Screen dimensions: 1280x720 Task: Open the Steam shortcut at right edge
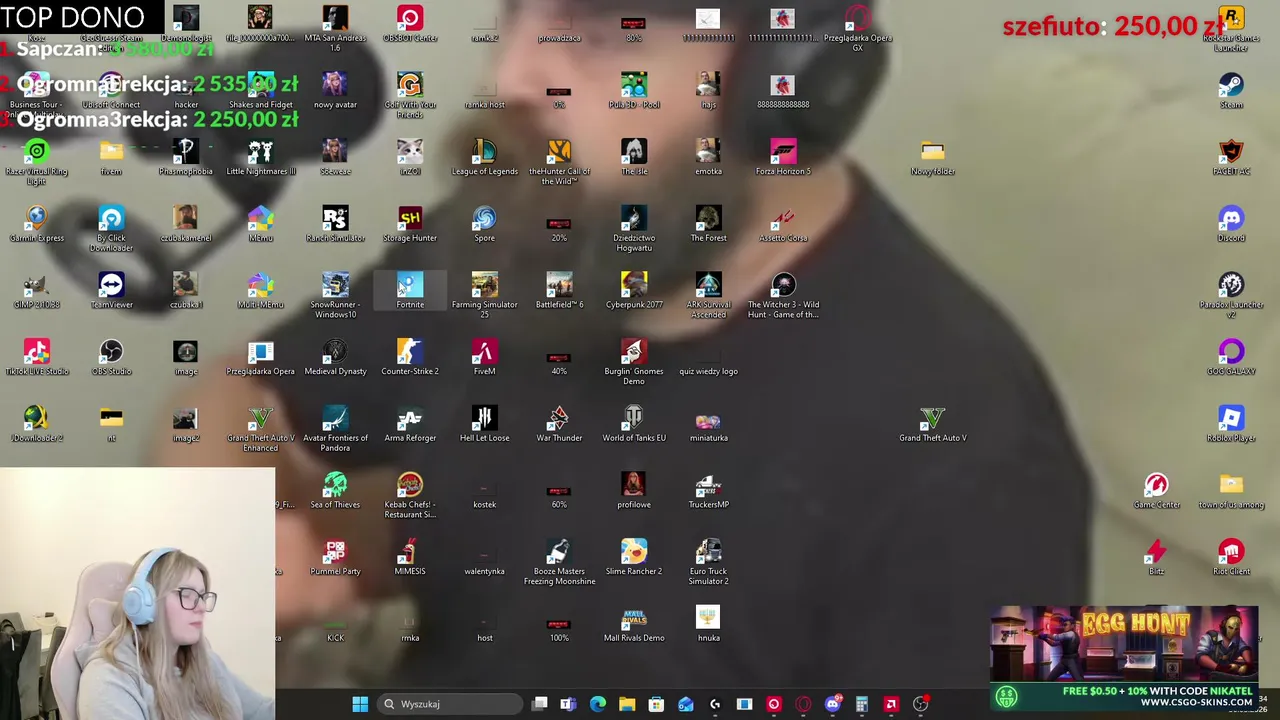1231,90
